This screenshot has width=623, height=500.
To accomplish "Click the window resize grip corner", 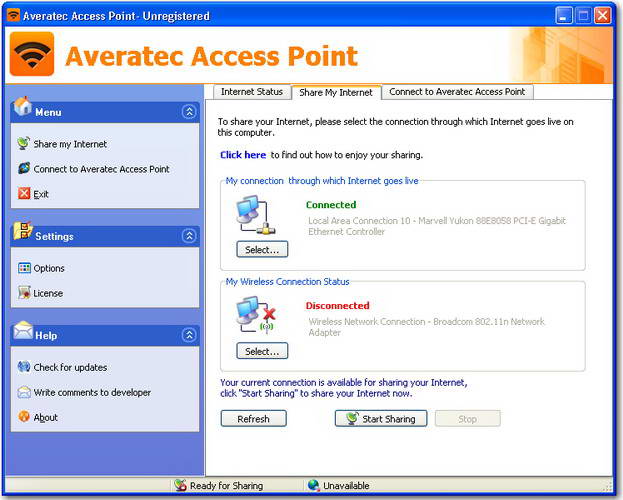I will tap(608, 486).
